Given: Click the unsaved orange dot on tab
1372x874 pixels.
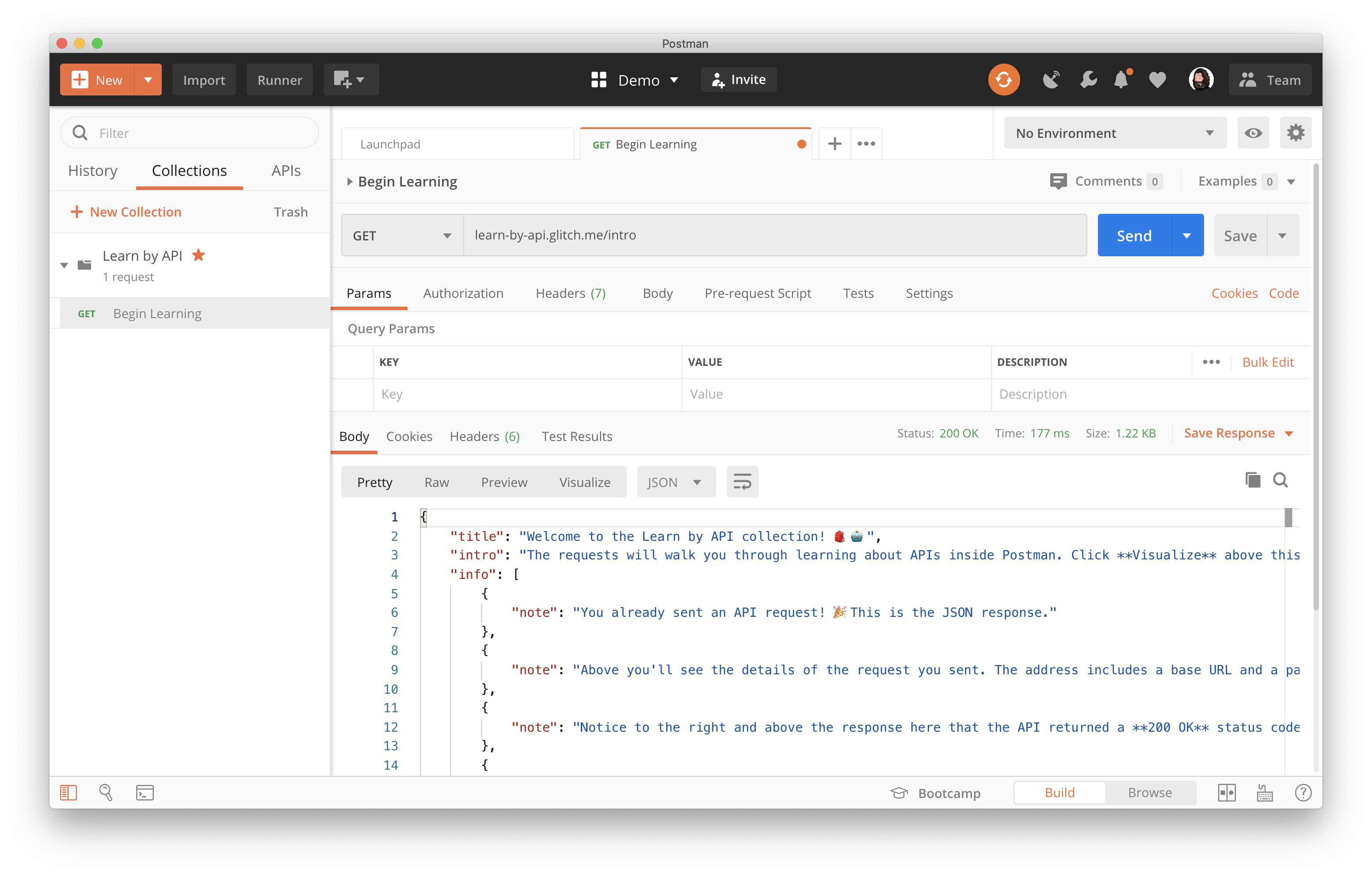Looking at the screenshot, I should tap(801, 144).
